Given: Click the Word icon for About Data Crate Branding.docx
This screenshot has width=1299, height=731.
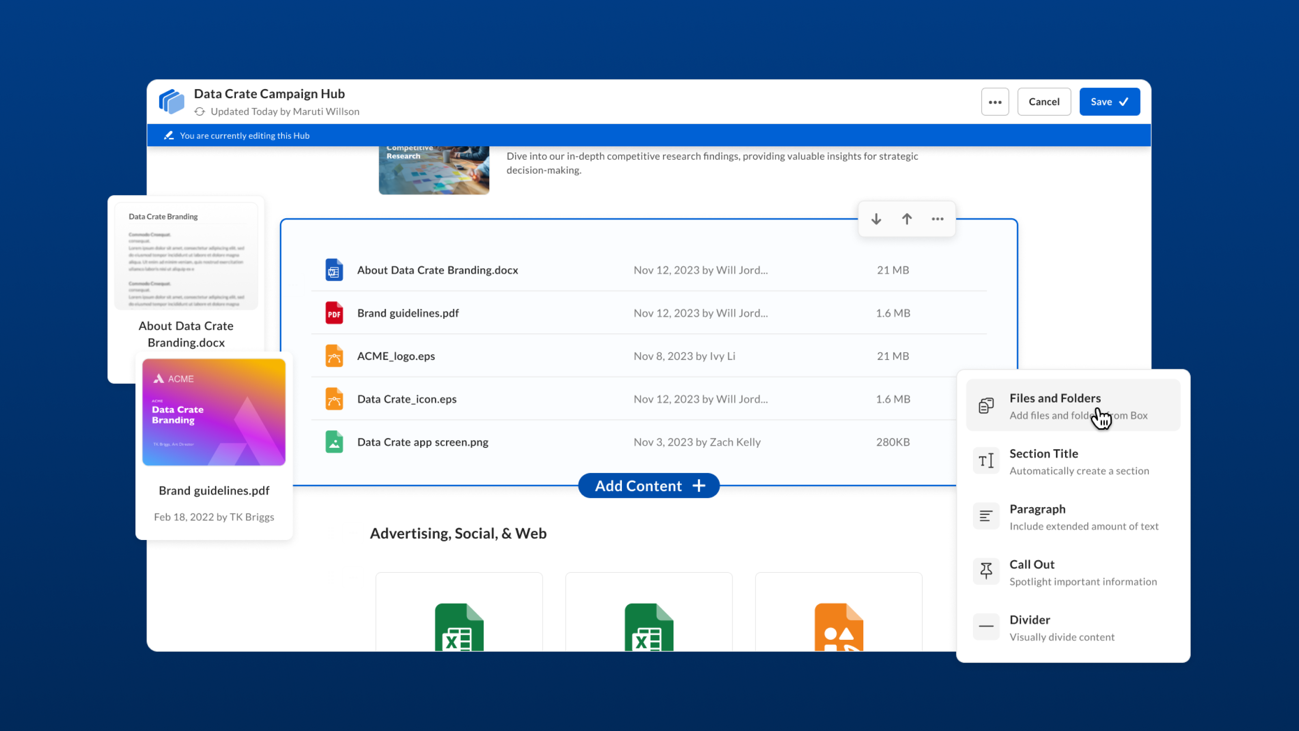Looking at the screenshot, I should (334, 270).
